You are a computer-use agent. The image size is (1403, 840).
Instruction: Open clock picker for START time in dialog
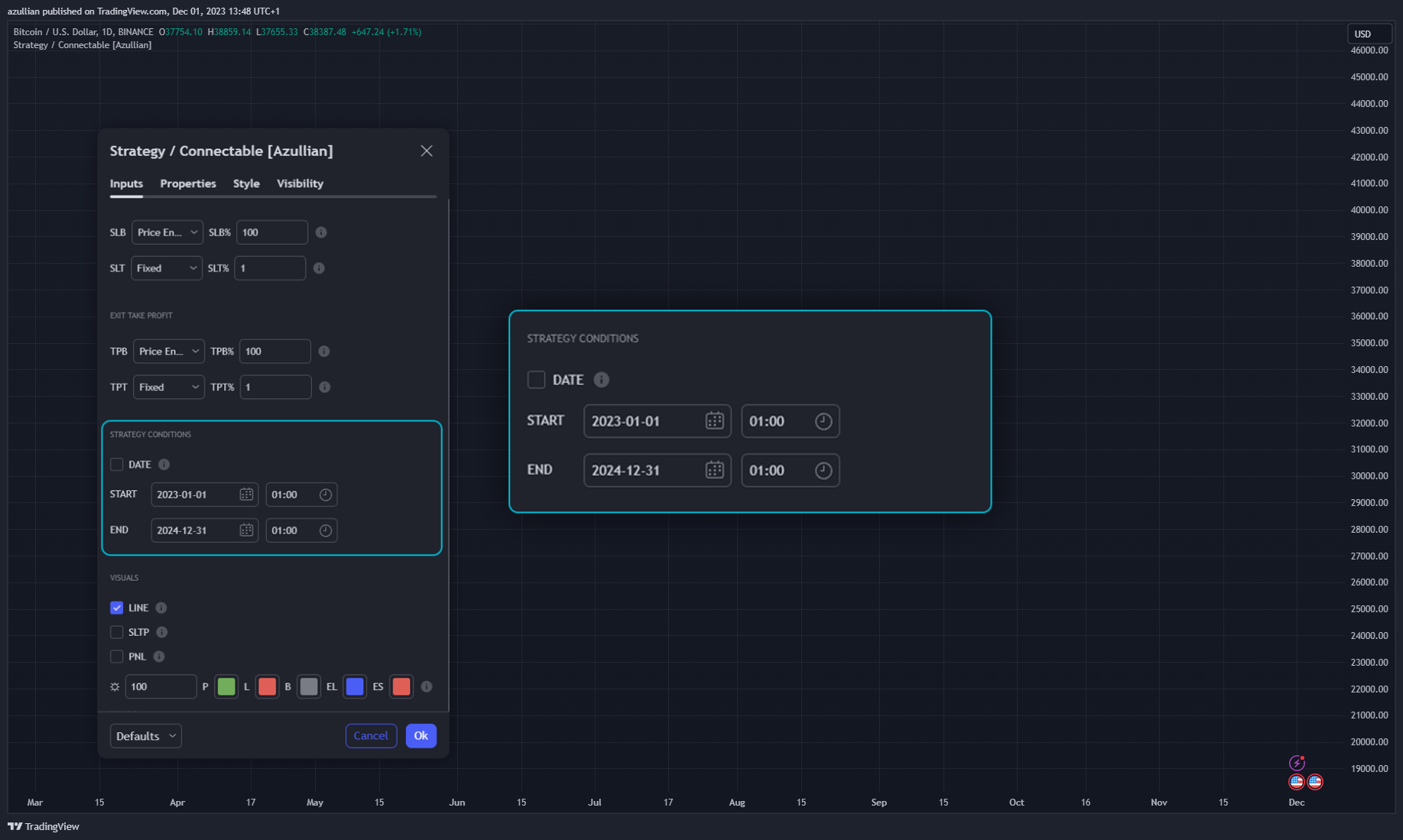tap(326, 495)
